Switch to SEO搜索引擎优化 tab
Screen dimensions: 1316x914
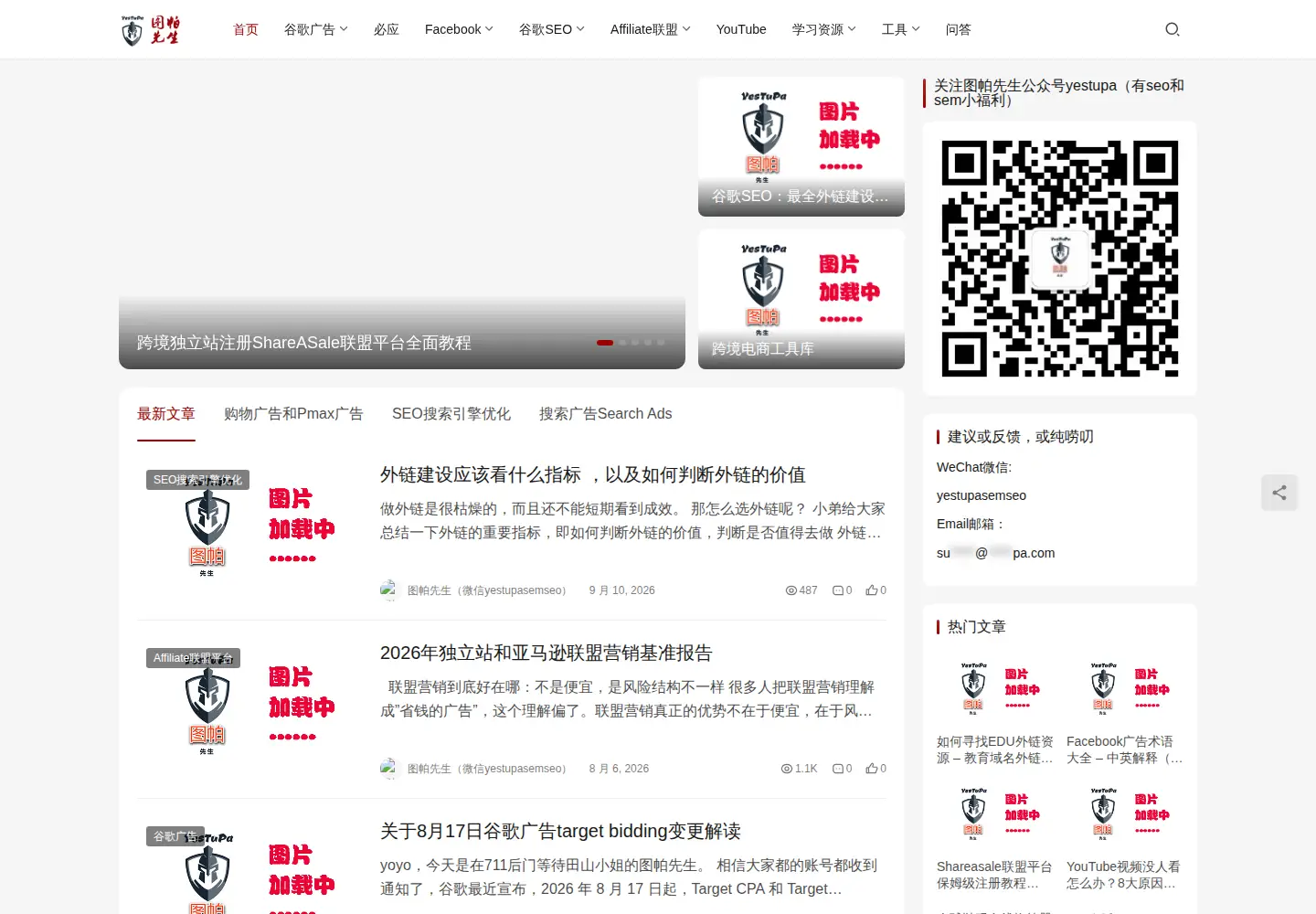(451, 414)
